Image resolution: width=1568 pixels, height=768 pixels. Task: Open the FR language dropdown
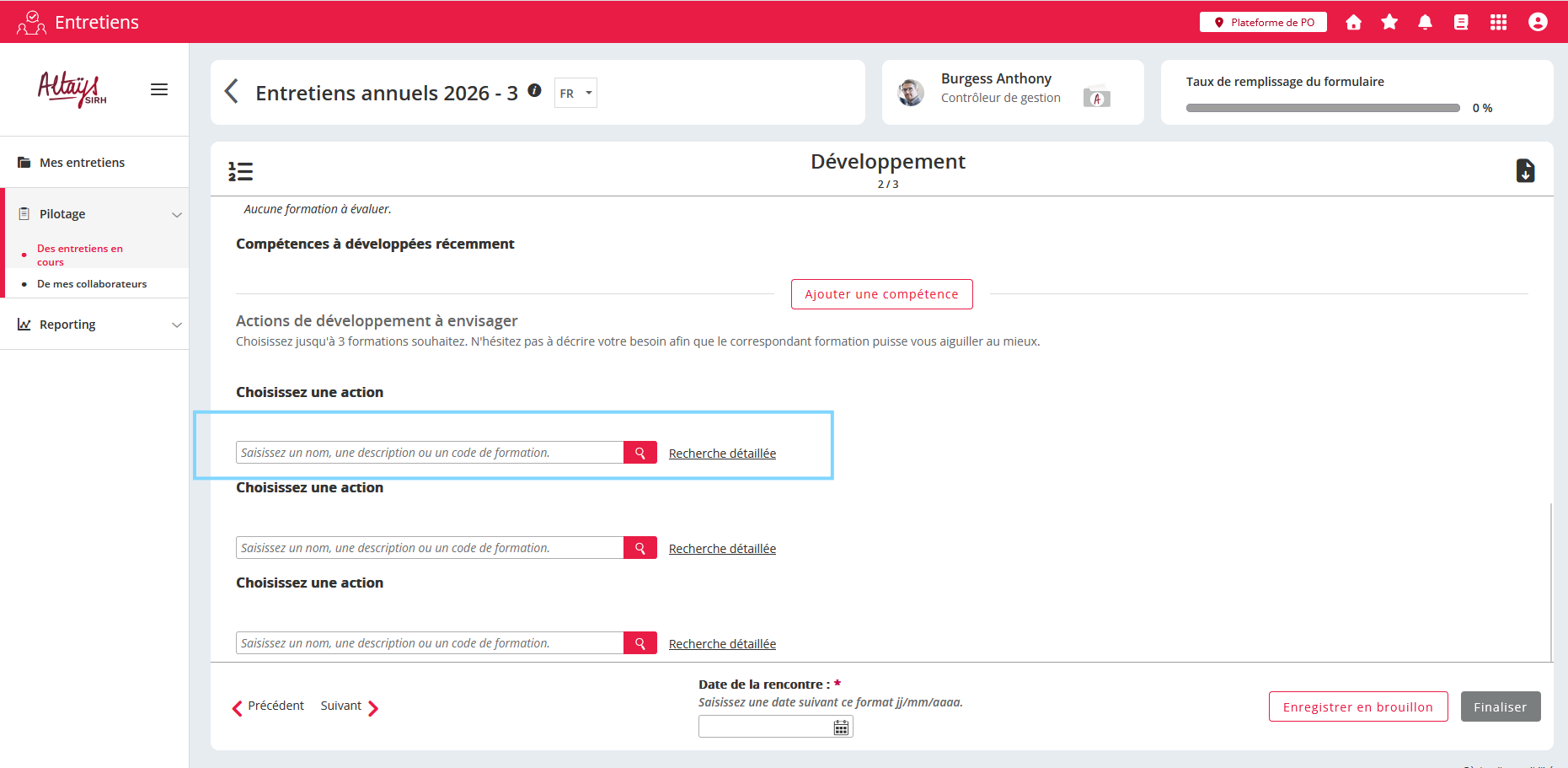pos(575,94)
